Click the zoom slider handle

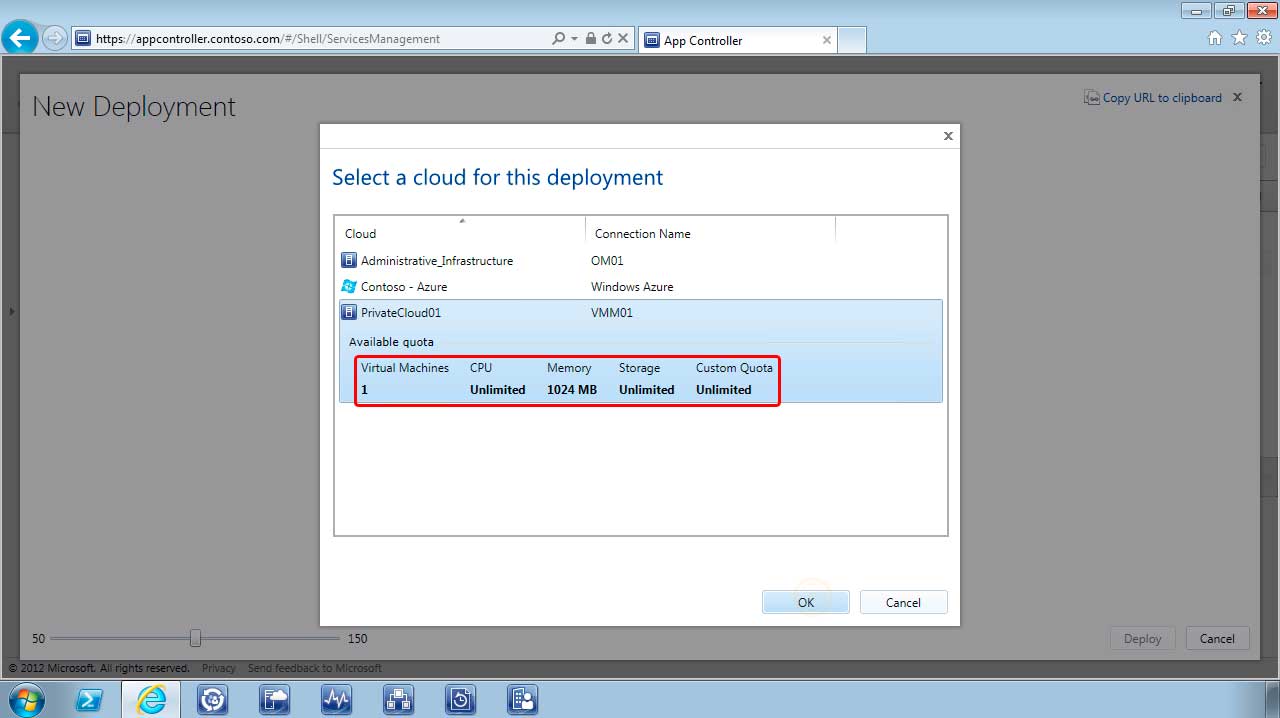coord(195,638)
